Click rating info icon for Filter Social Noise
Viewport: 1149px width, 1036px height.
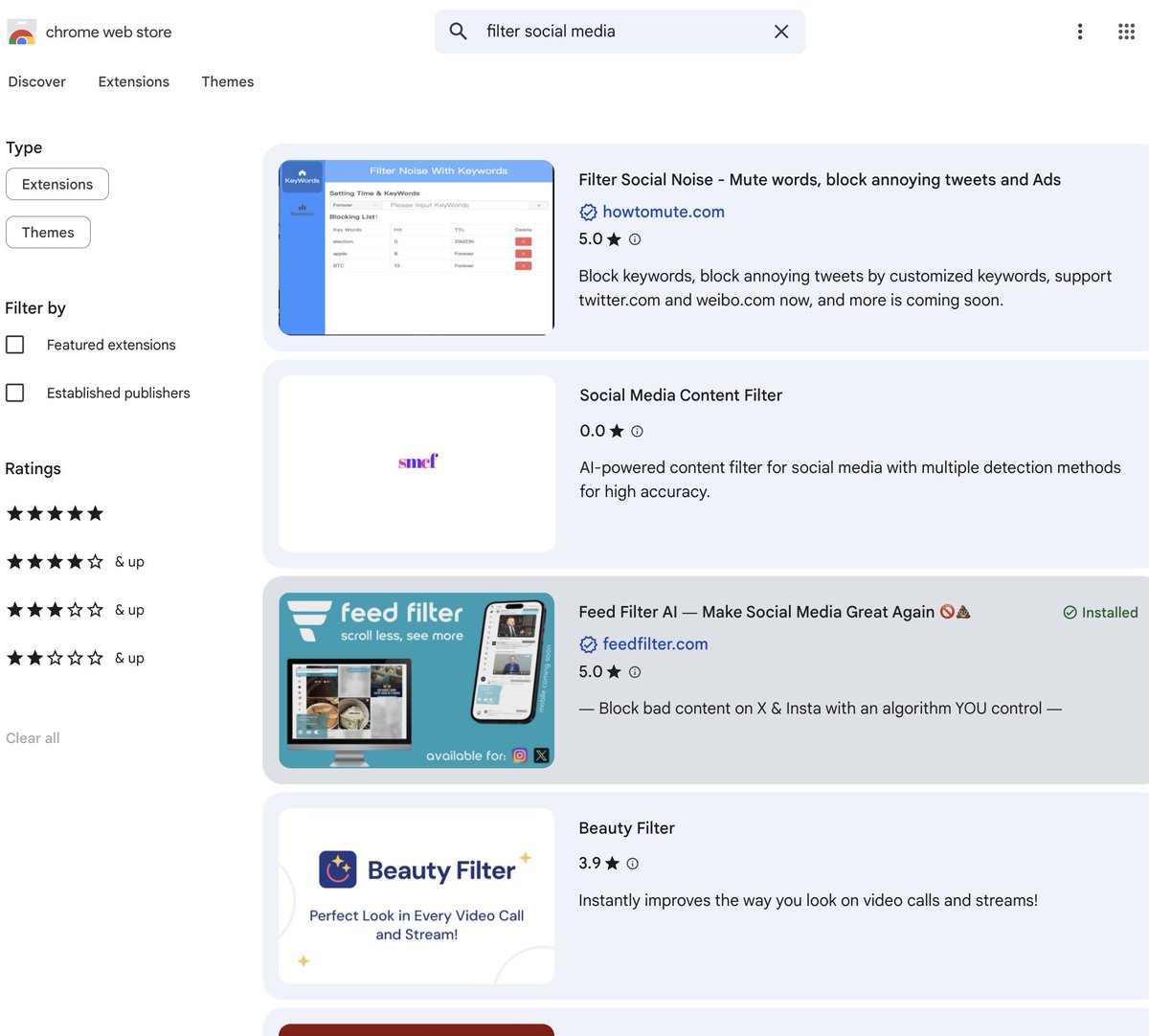coord(635,239)
